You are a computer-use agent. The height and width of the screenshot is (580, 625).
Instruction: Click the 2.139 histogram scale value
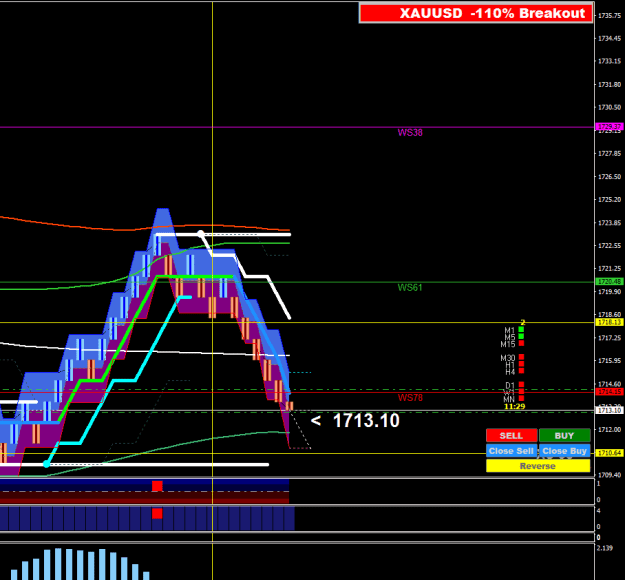tap(604, 548)
